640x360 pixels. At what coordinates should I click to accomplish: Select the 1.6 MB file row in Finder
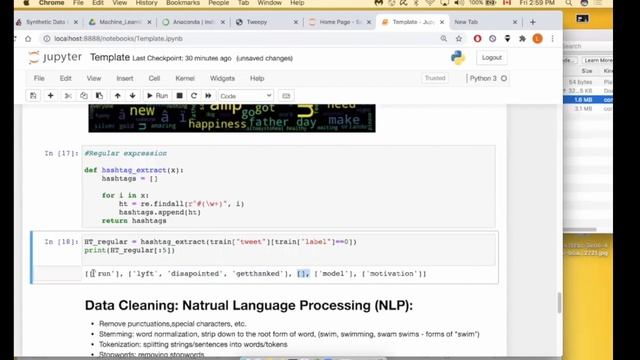[x=588, y=100]
